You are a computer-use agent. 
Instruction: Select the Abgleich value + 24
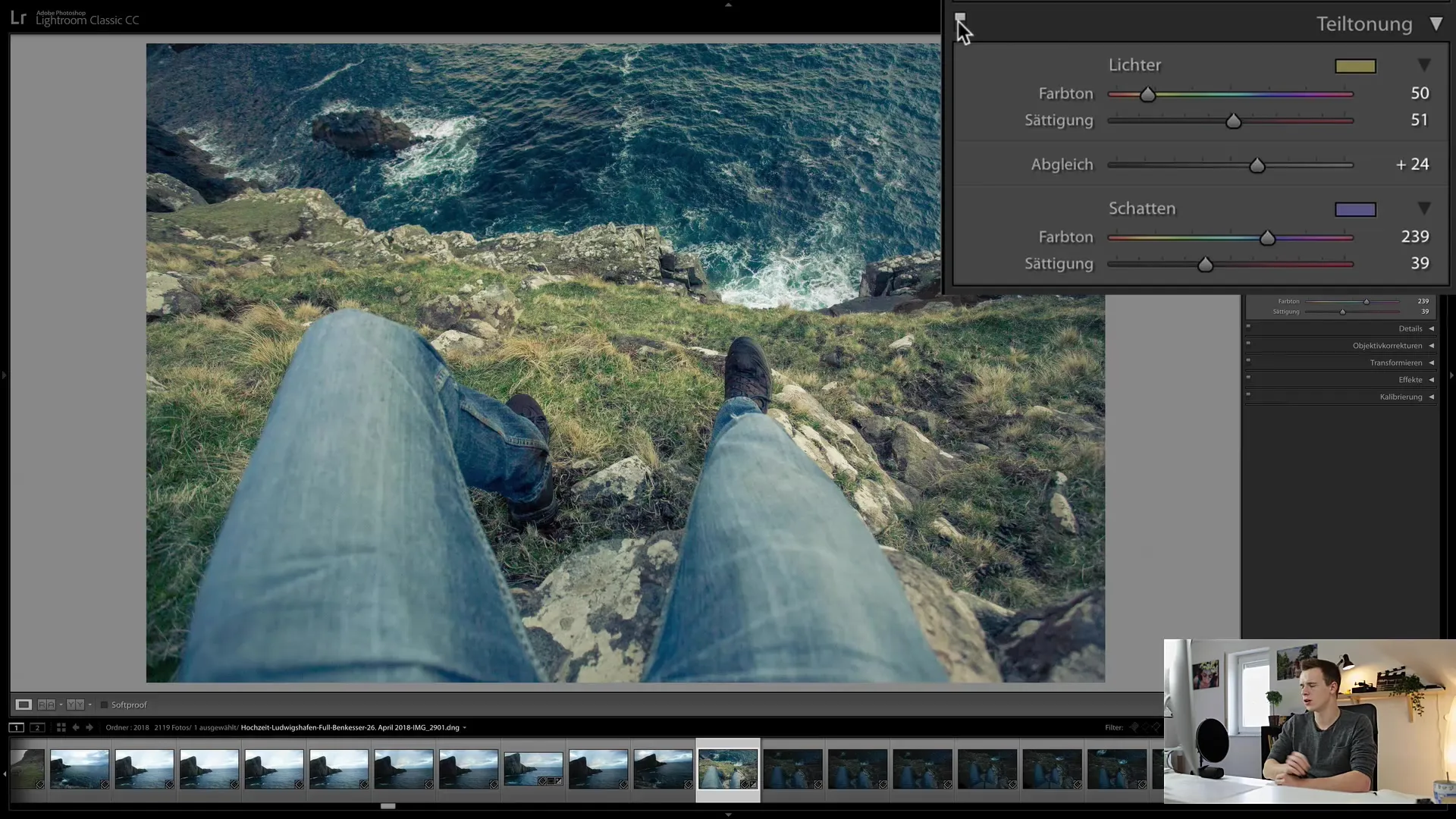[x=1412, y=165]
